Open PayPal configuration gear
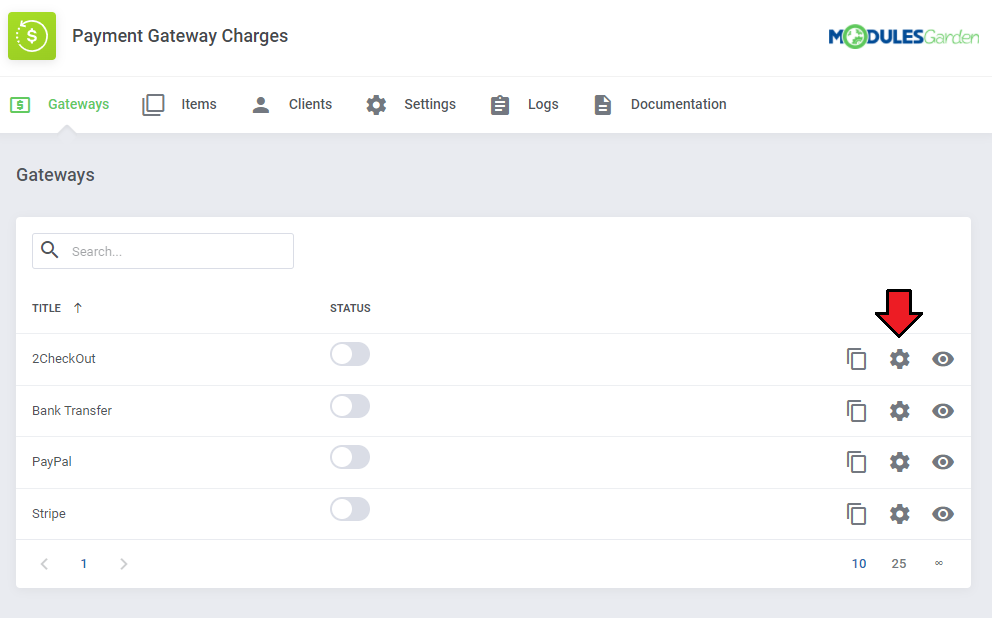The image size is (992, 618). 900,462
